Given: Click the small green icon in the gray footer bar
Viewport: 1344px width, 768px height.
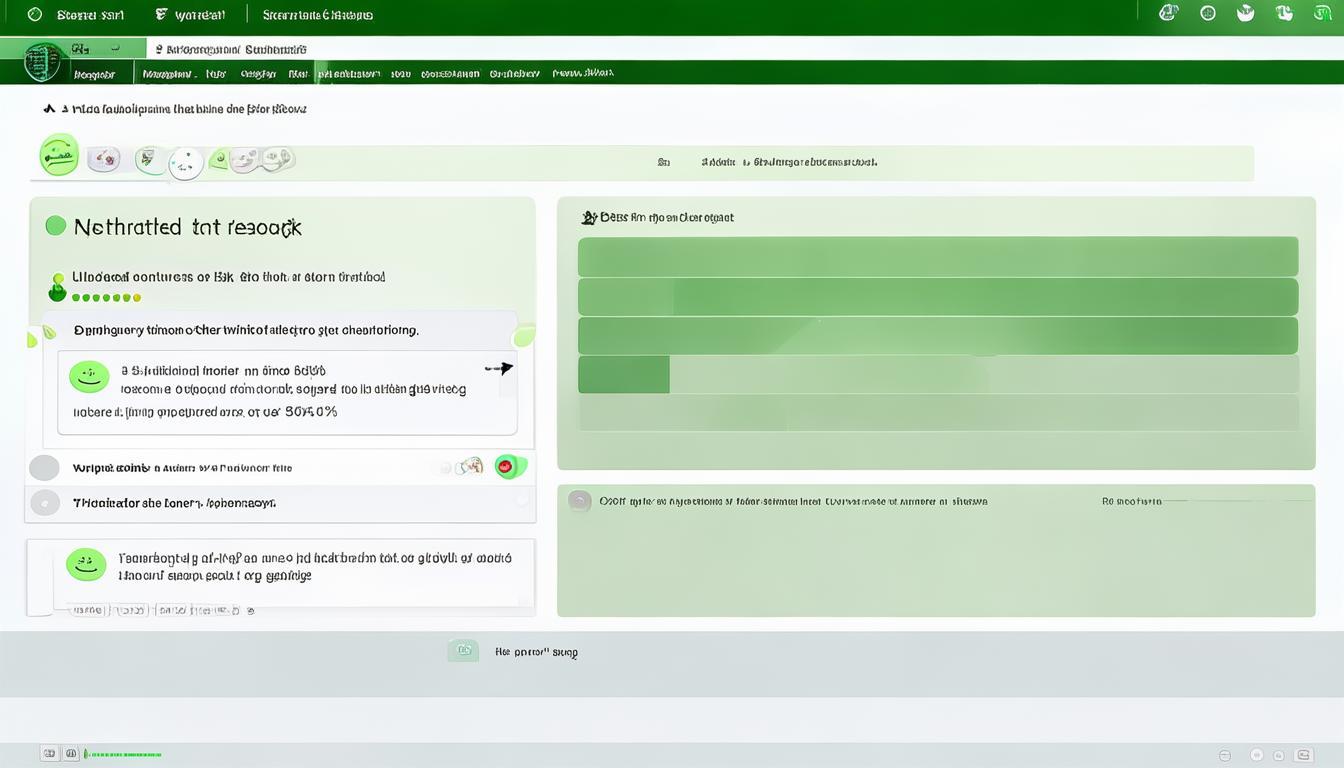Looking at the screenshot, I should pos(462,651).
